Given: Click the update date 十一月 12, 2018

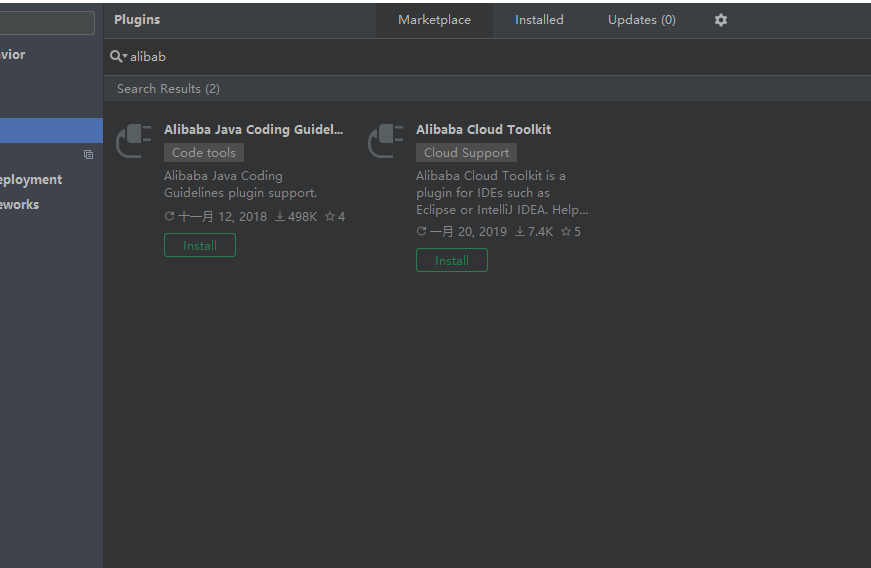Looking at the screenshot, I should tap(216, 217).
